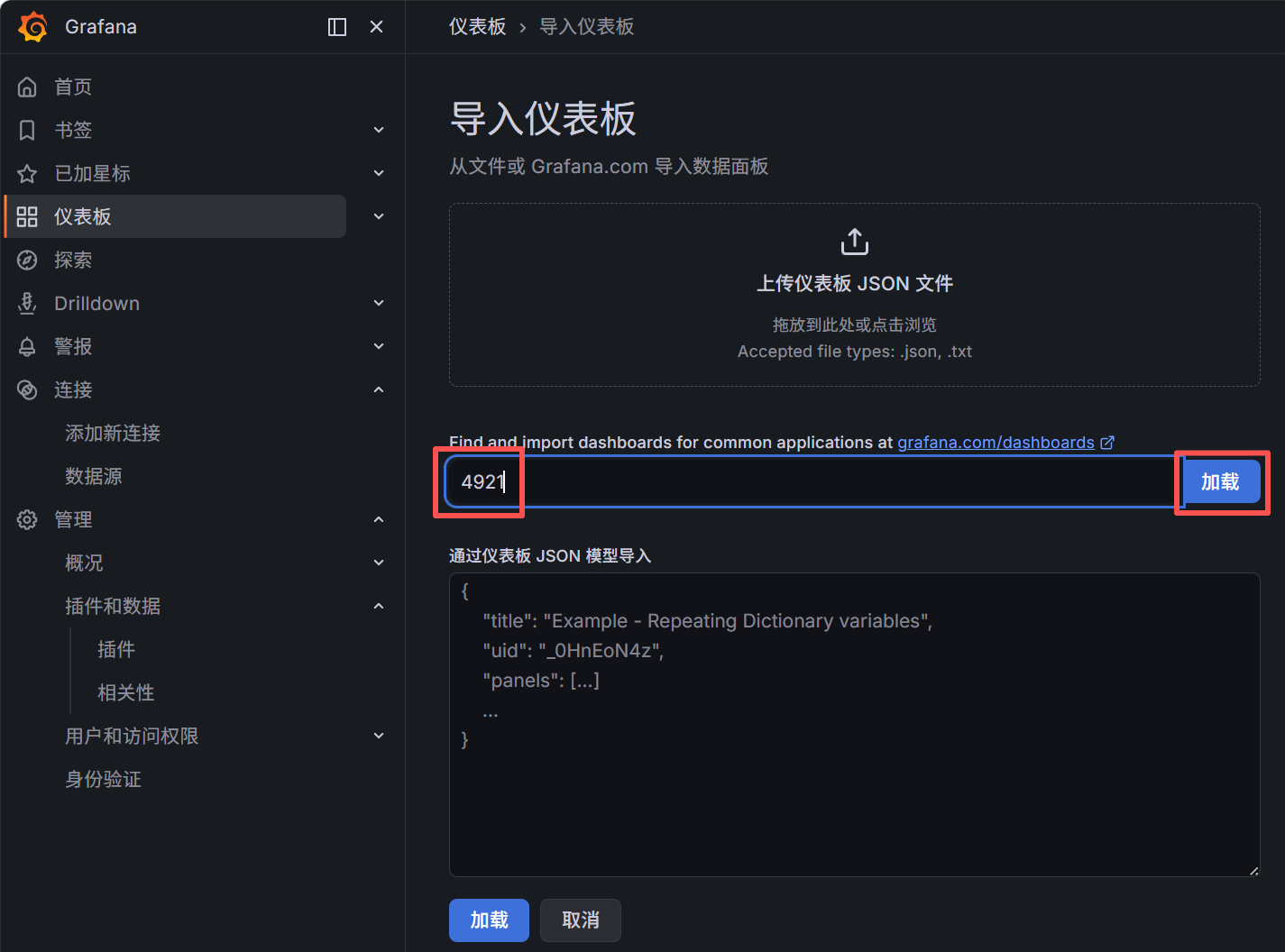Image resolution: width=1285 pixels, height=952 pixels.
Task: Click the JSON text area resize handle
Action: (1253, 870)
